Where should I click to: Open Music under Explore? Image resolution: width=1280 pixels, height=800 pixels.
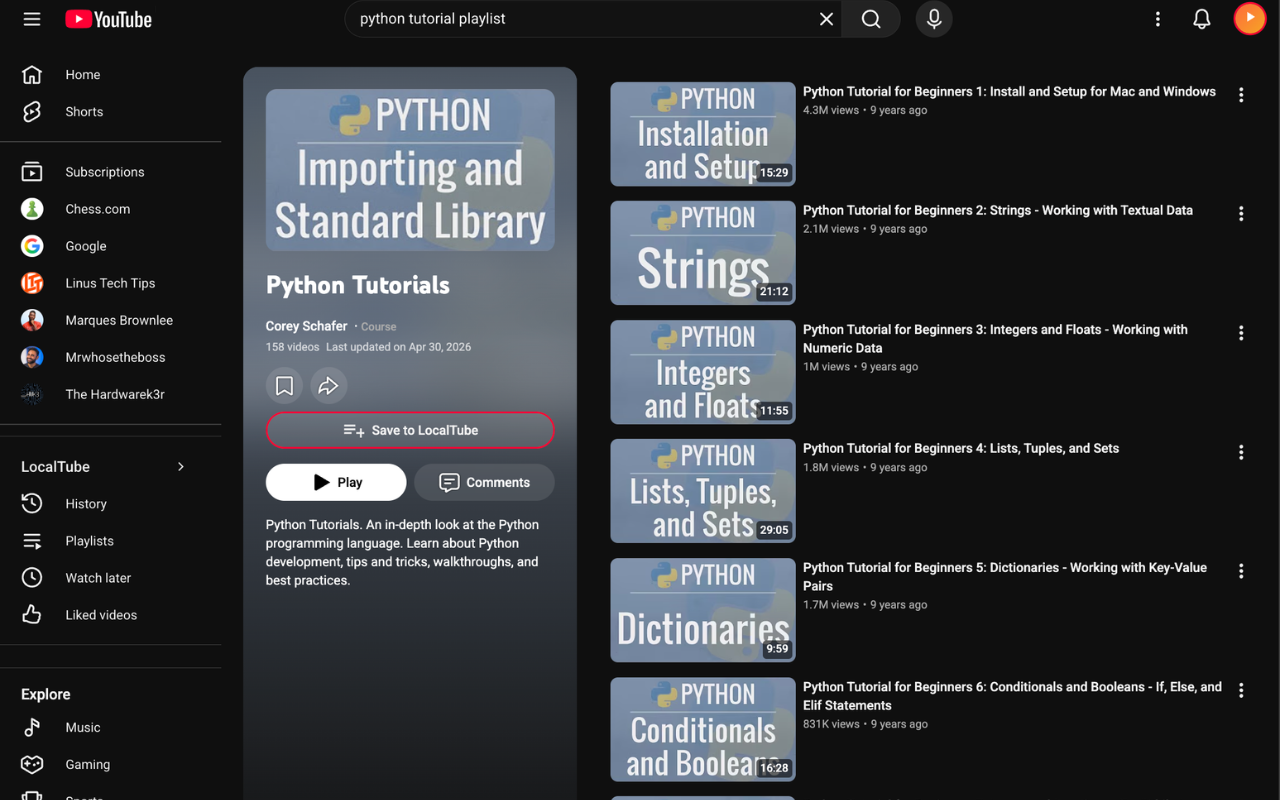click(x=110, y=728)
